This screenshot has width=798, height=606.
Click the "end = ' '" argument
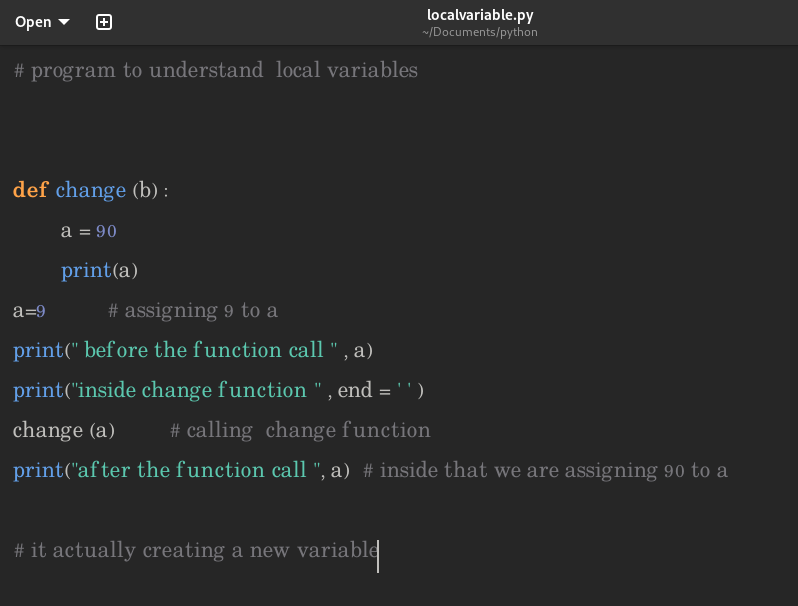pos(375,391)
